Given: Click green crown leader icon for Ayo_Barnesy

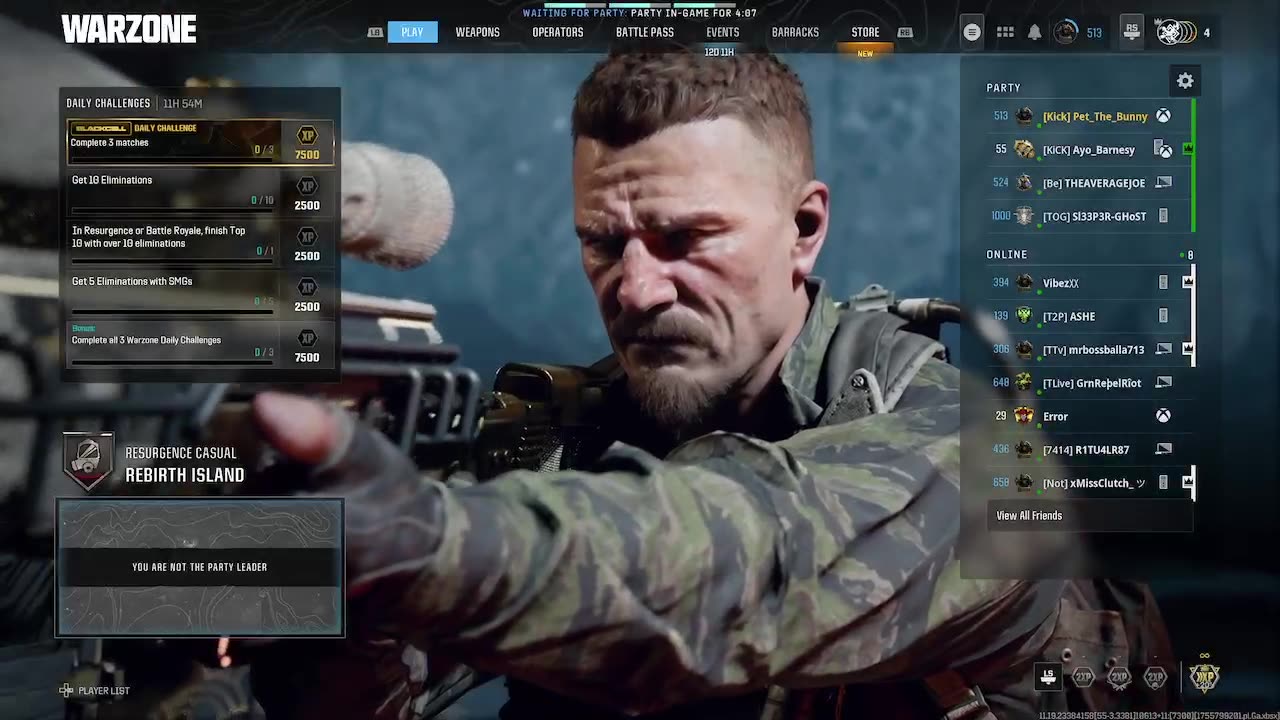Looking at the screenshot, I should 1187,148.
